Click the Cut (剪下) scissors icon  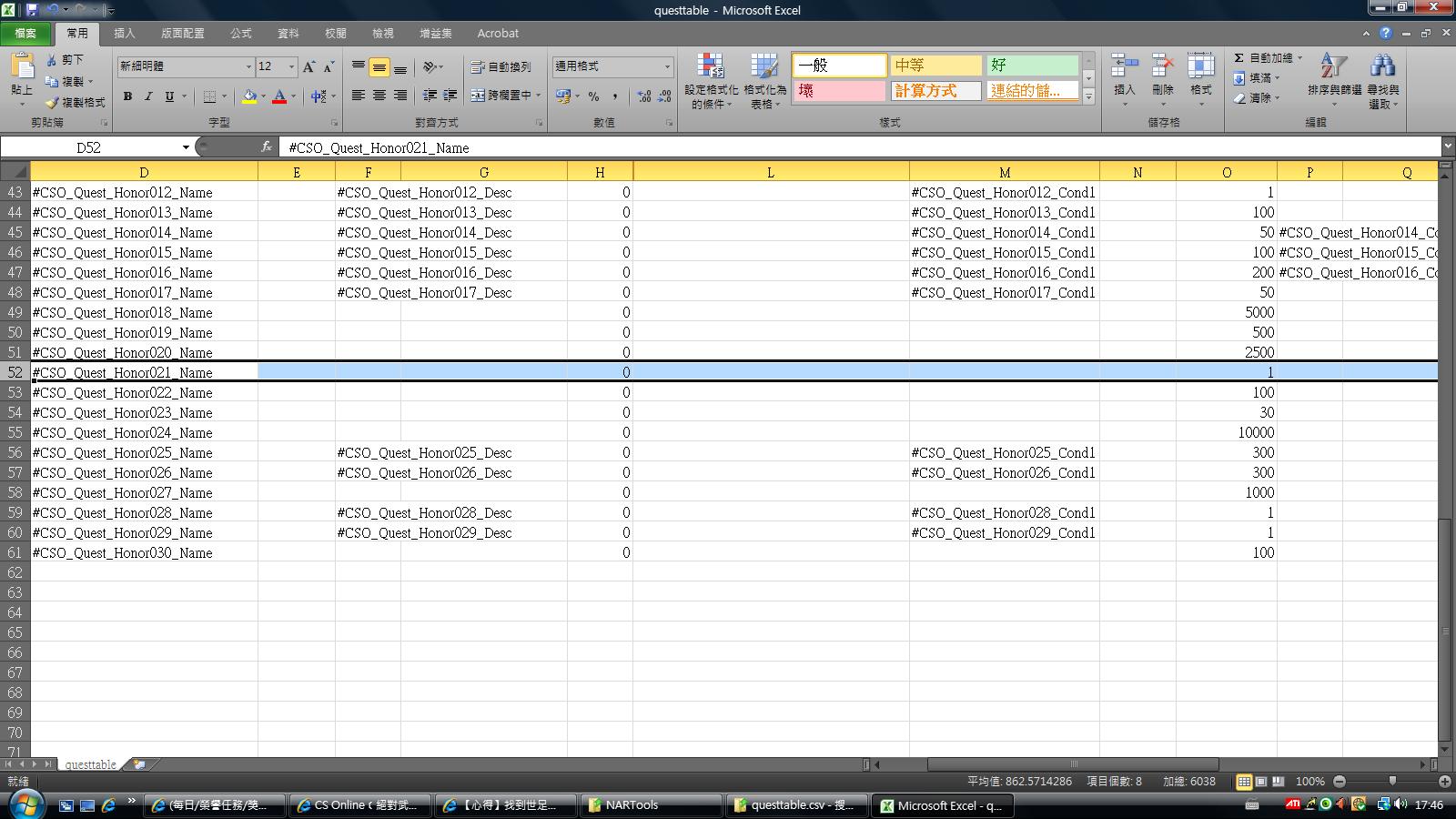53,60
